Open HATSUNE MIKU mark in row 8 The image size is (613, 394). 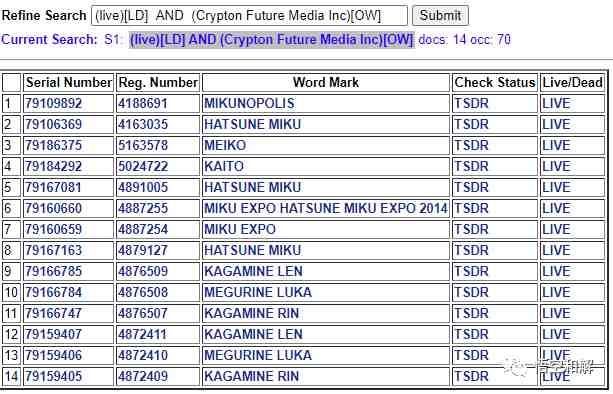[253, 251]
